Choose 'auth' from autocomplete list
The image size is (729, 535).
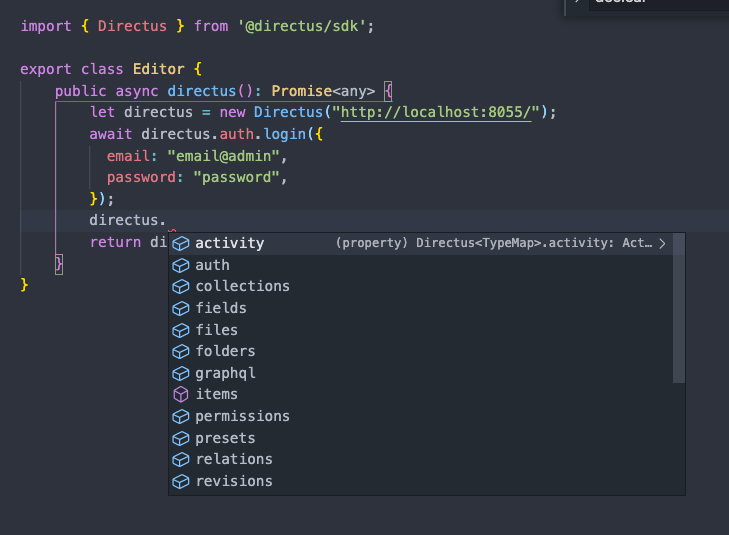[421, 265]
